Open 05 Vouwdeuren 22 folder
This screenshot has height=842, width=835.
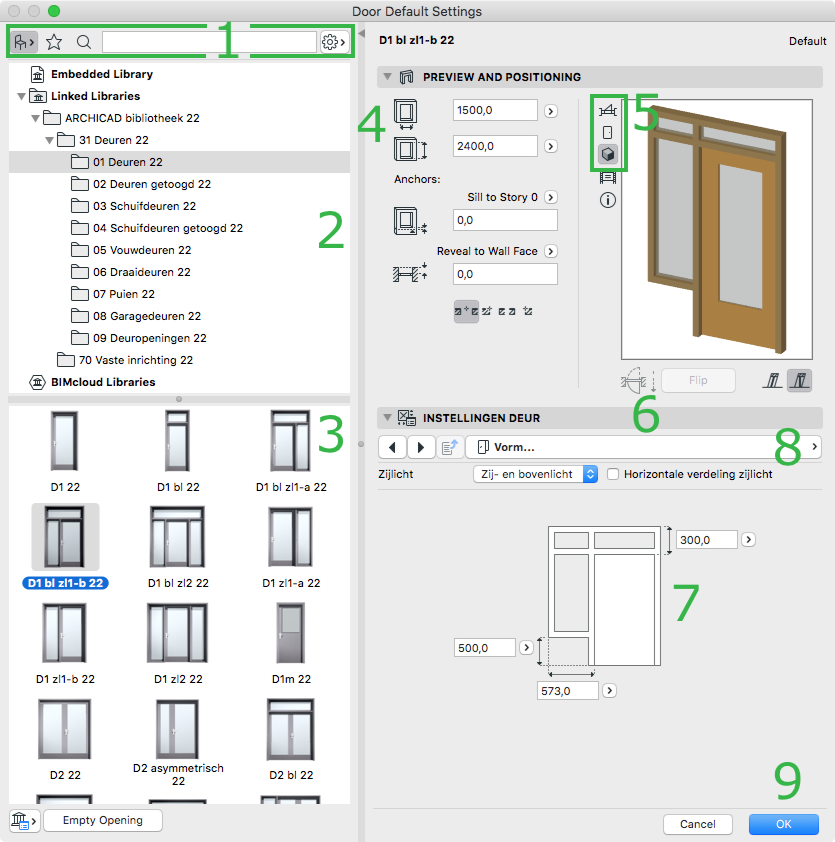(x=142, y=250)
